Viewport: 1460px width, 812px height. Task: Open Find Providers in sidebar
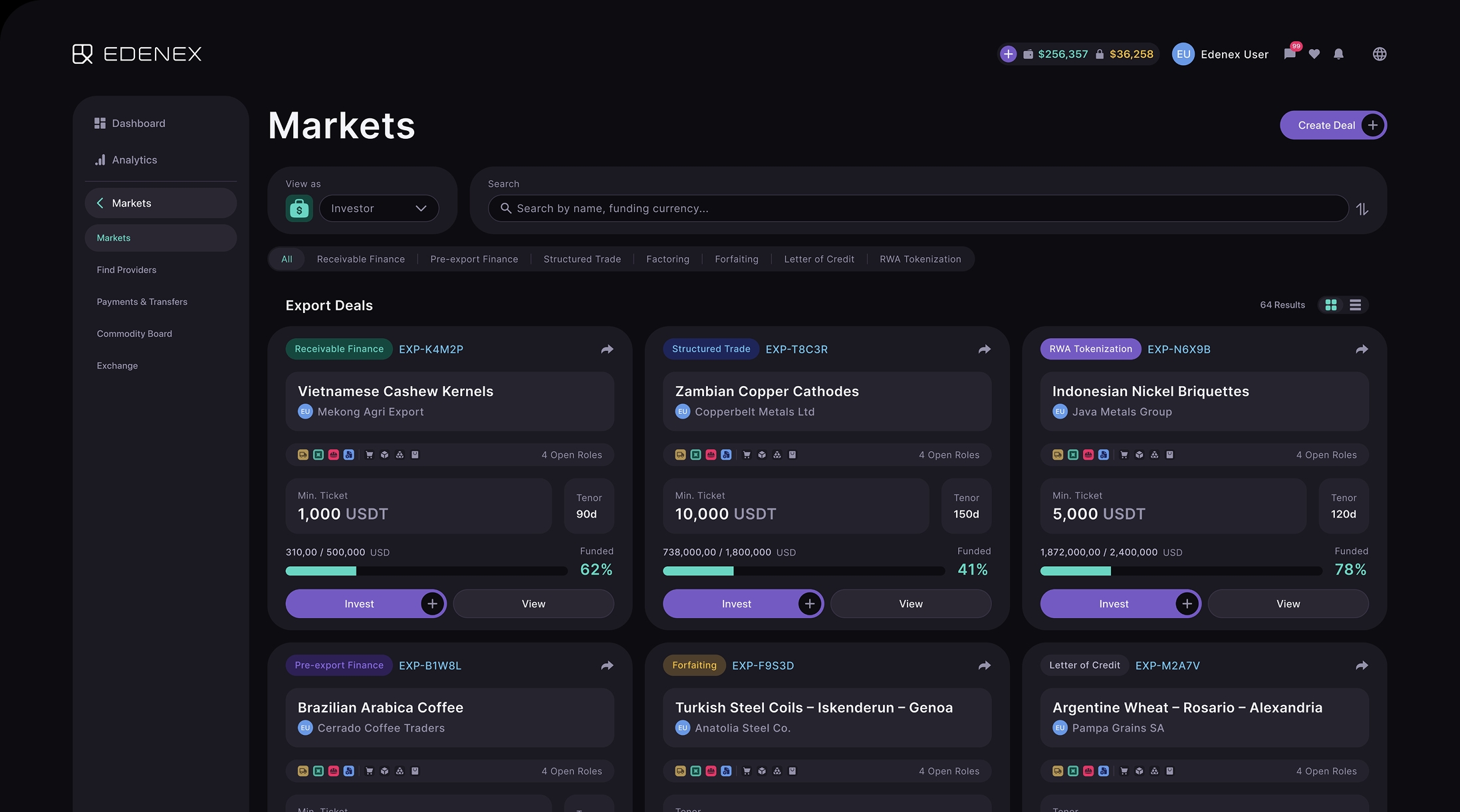(x=126, y=270)
